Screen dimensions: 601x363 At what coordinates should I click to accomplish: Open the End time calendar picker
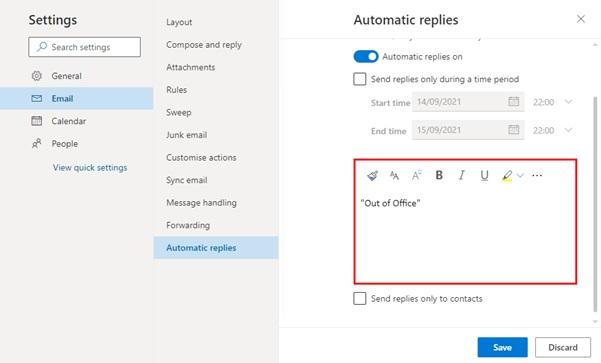514,130
